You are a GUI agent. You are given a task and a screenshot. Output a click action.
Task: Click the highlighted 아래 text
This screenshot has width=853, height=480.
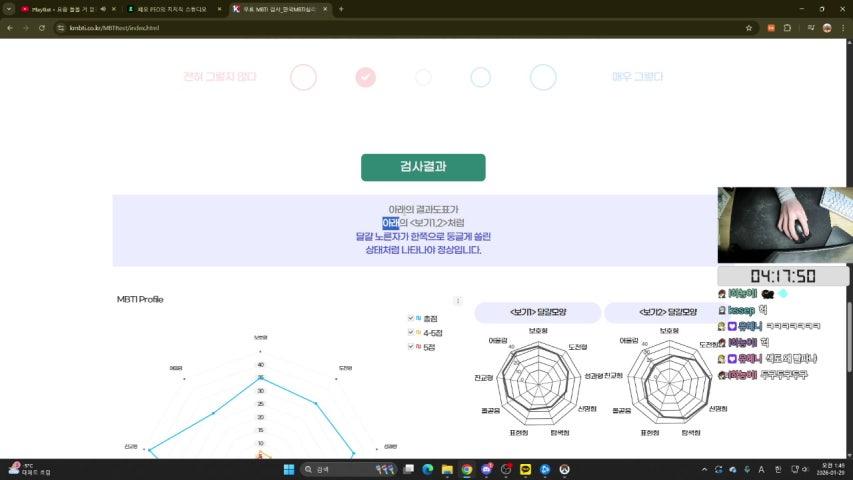click(x=390, y=223)
